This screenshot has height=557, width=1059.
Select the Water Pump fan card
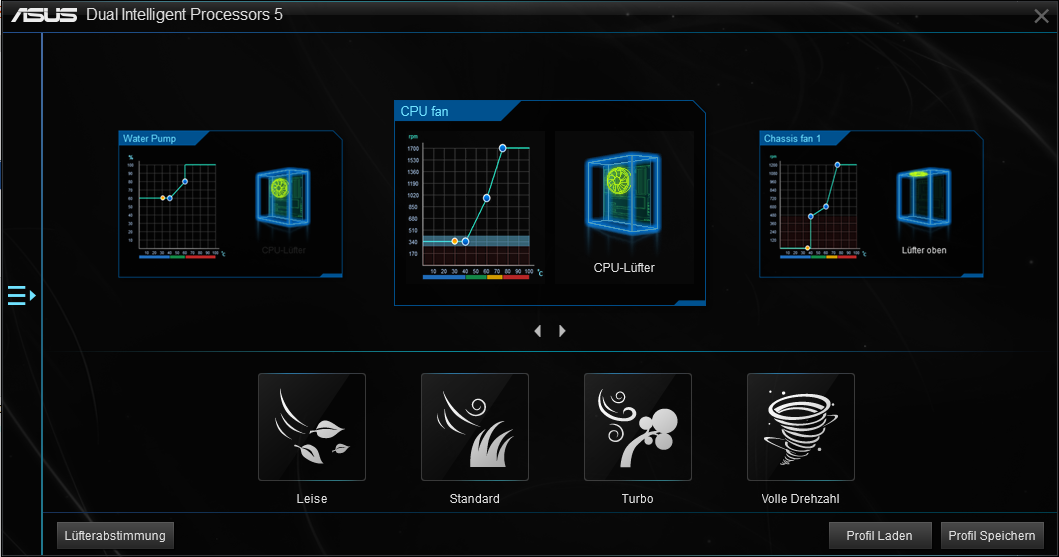pyautogui.click(x=230, y=204)
